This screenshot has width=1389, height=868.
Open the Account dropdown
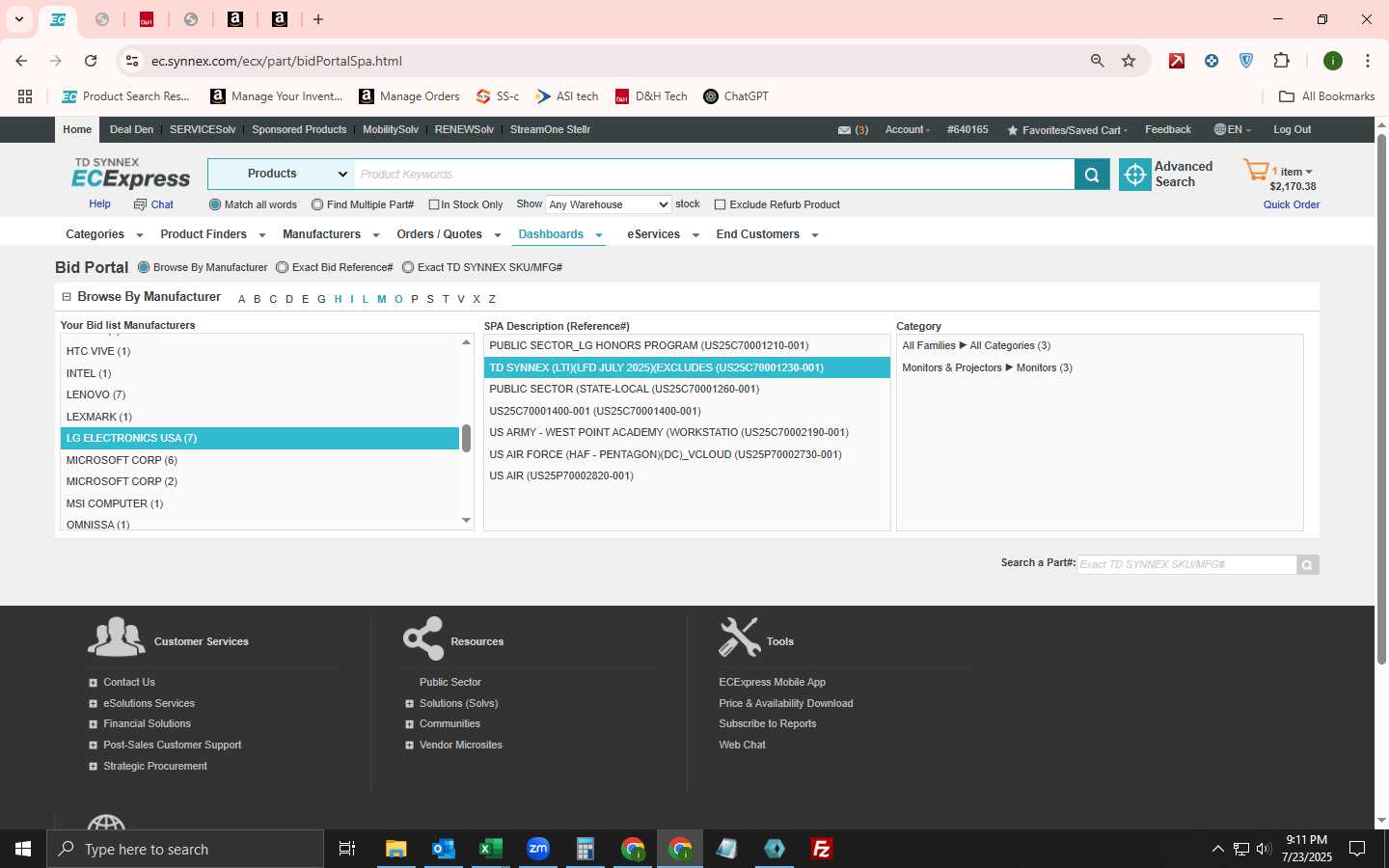[x=908, y=130]
